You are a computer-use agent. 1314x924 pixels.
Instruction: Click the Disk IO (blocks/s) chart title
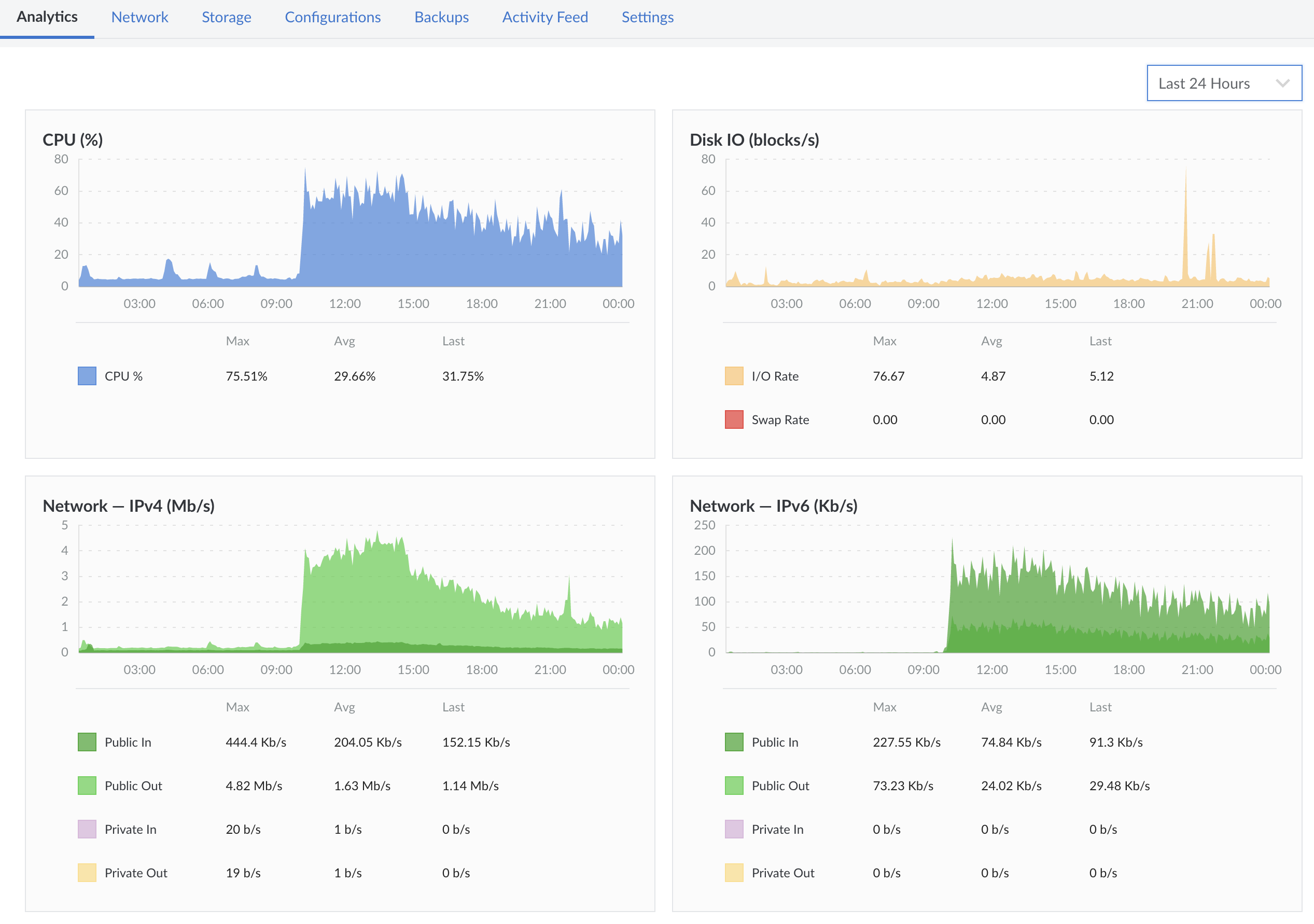click(x=754, y=139)
